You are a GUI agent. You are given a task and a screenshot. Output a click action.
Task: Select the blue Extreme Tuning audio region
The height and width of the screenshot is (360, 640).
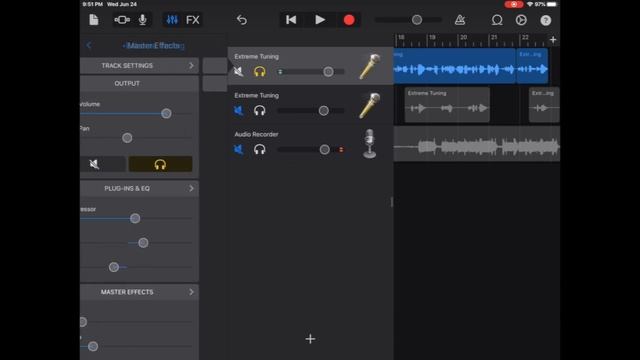(454, 66)
